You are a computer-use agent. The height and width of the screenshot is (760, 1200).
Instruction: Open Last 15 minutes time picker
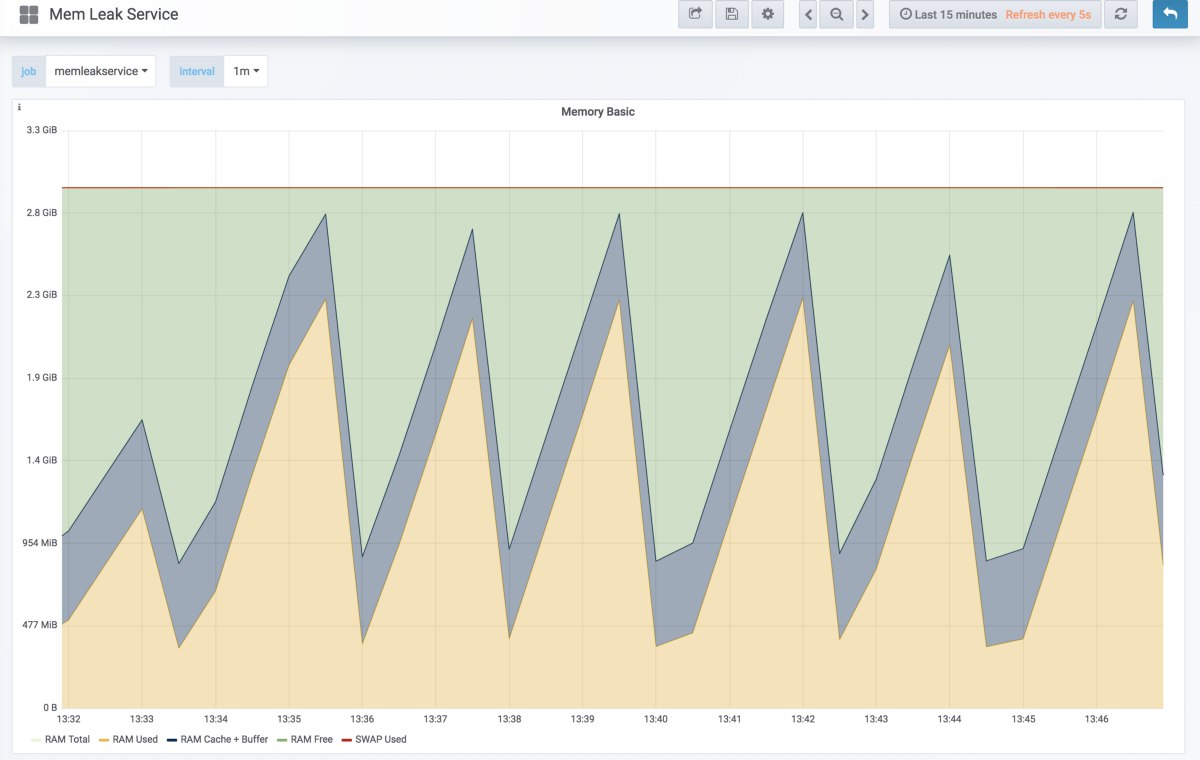pos(948,15)
